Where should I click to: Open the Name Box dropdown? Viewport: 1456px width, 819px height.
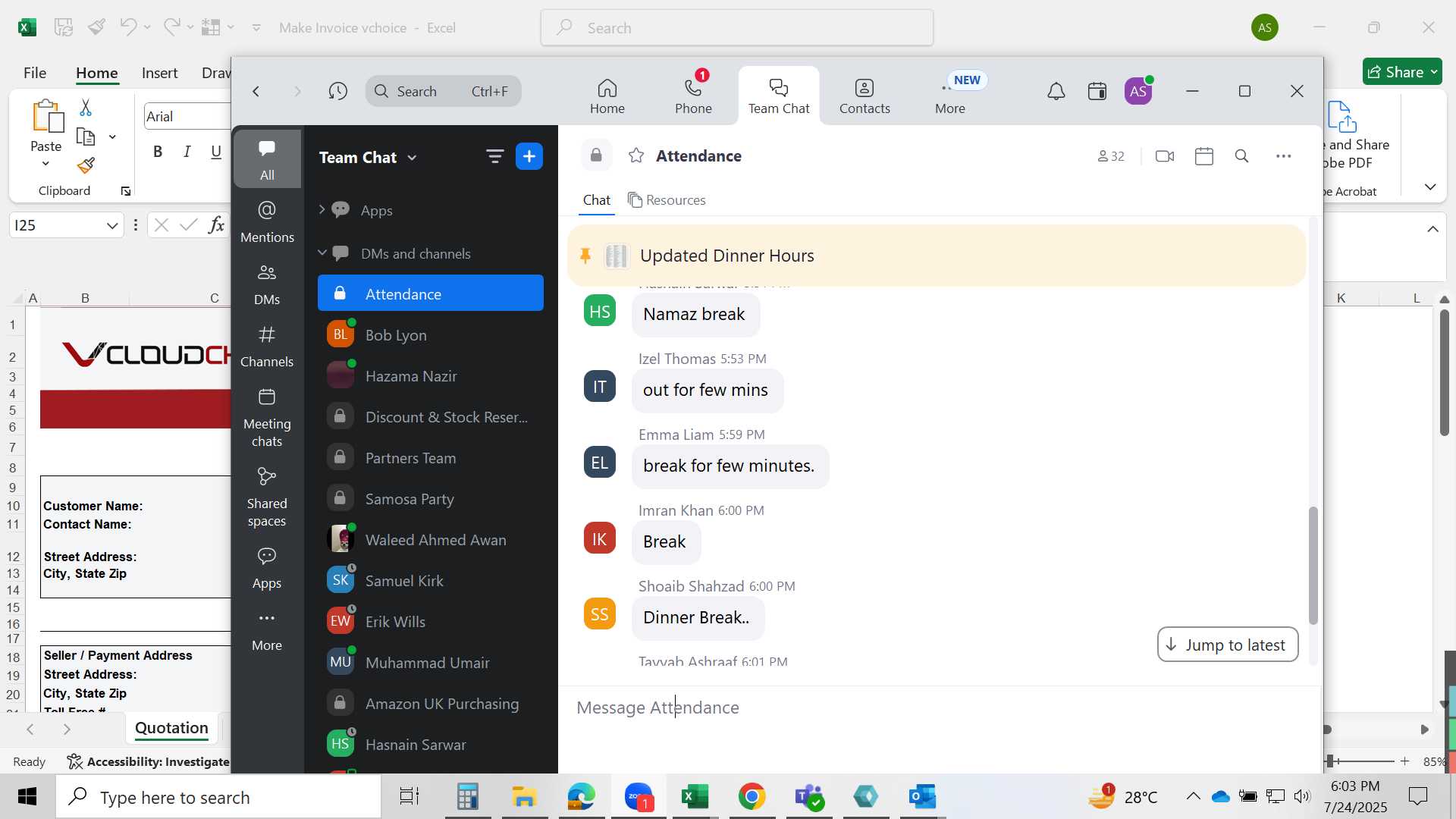[111, 225]
